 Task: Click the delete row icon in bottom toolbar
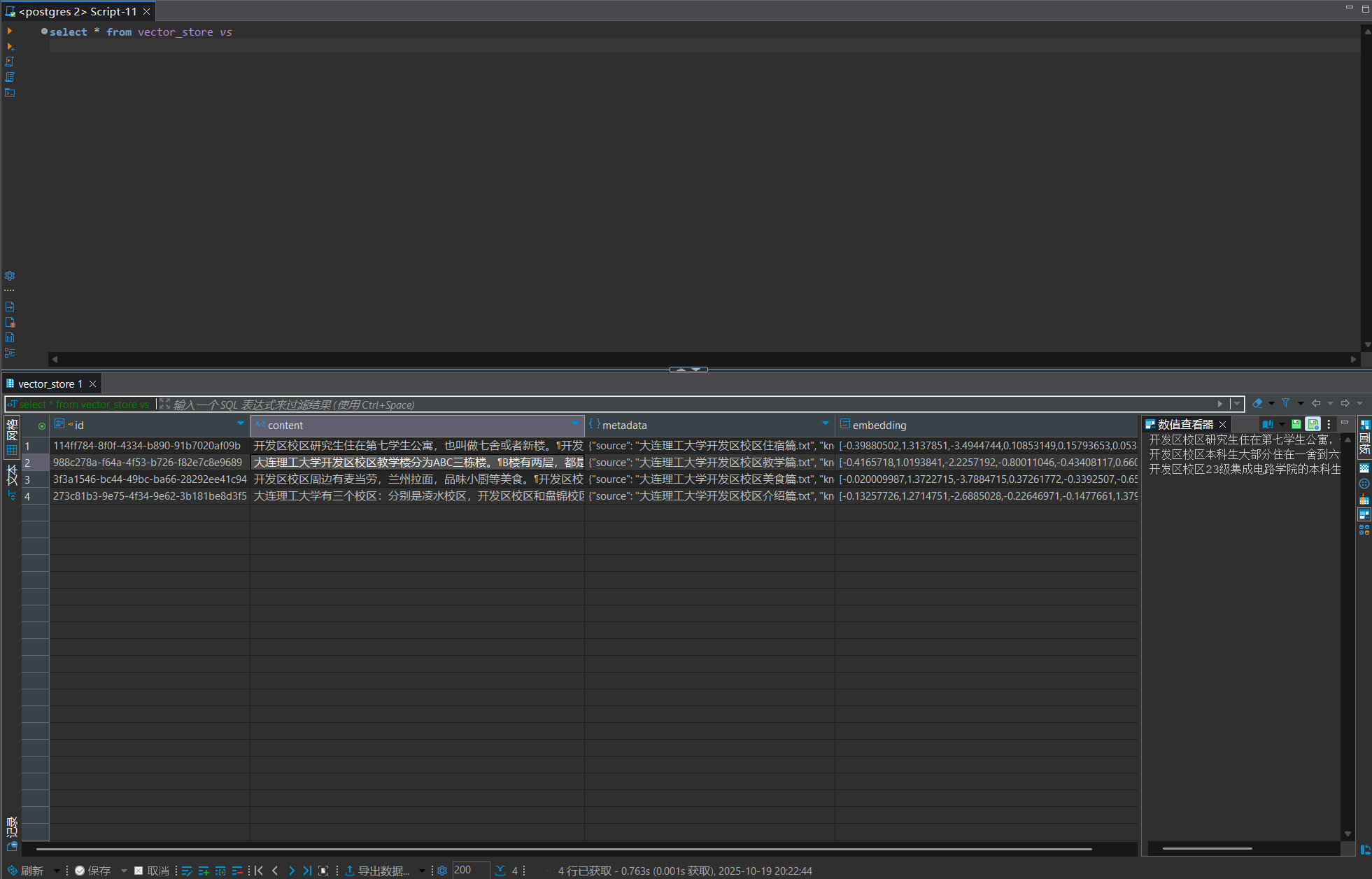[x=237, y=871]
